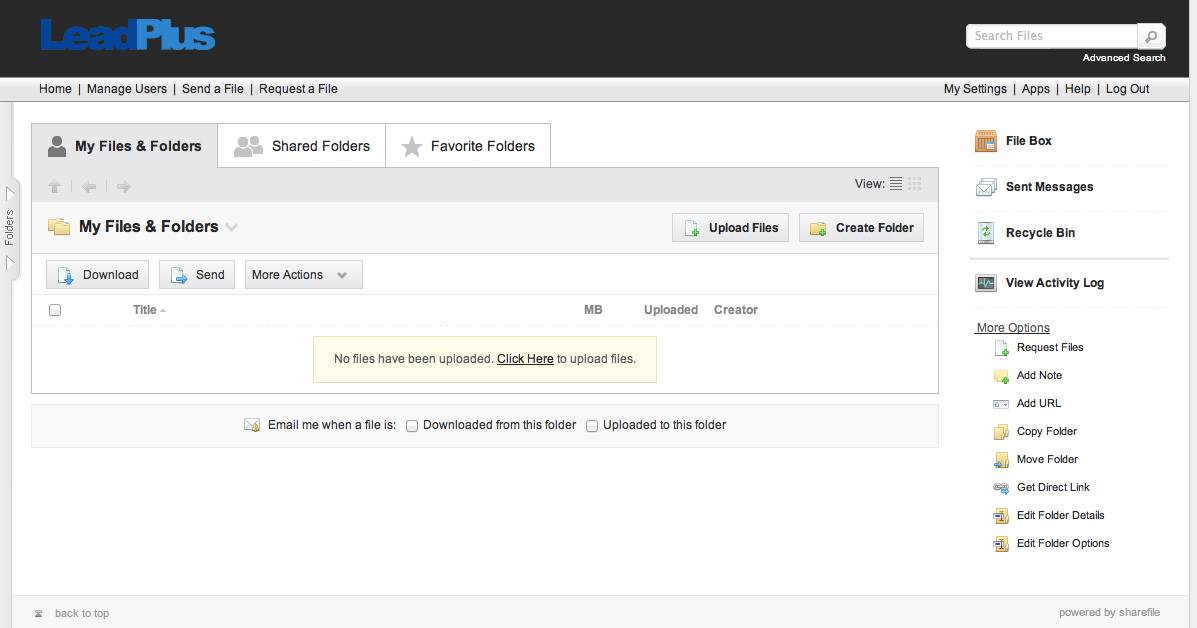Expand the My Files & Folders heading chevron
This screenshot has width=1197, height=628.
pyautogui.click(x=231, y=227)
